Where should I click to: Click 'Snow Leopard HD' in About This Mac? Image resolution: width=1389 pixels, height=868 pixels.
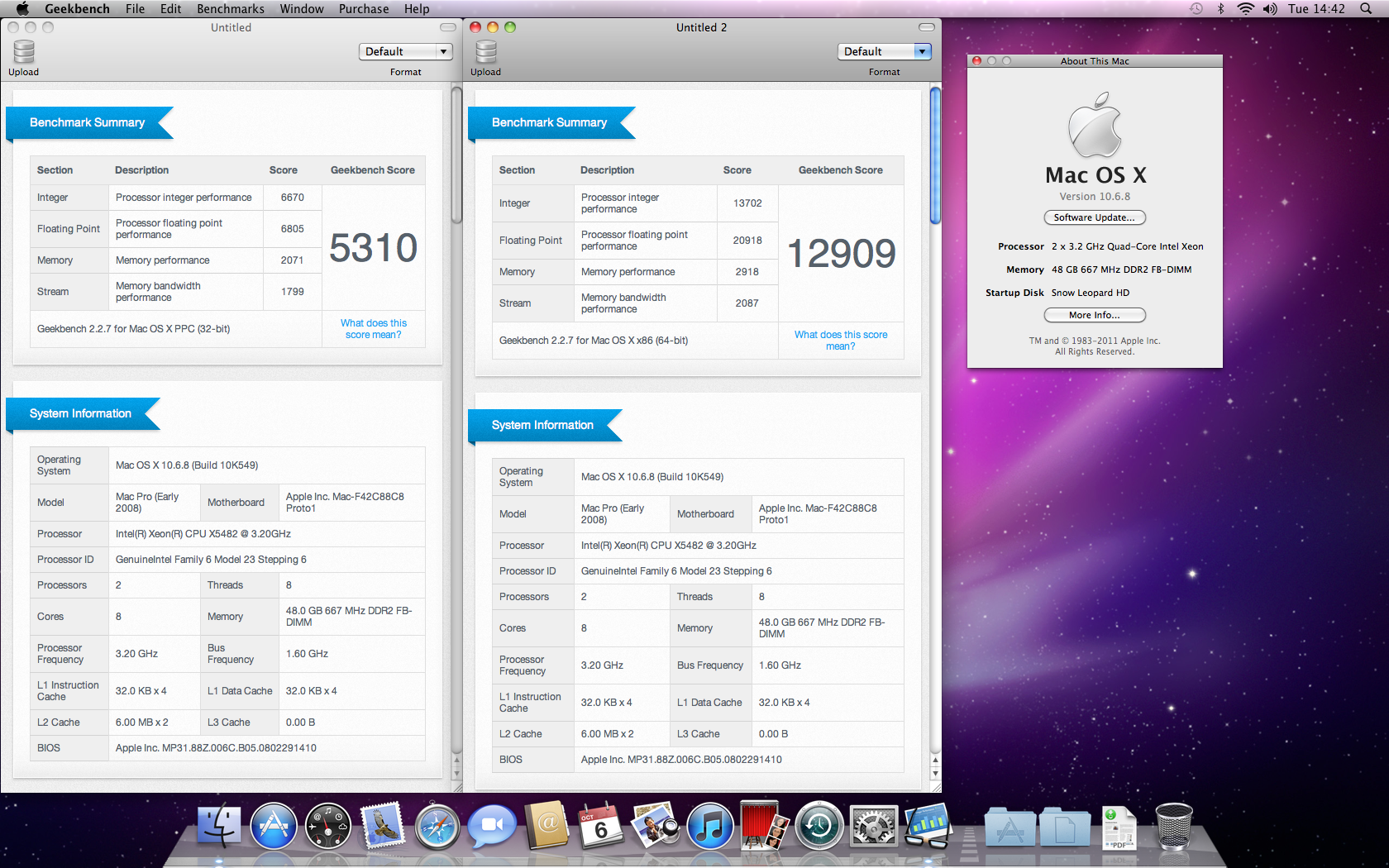pos(1090,293)
